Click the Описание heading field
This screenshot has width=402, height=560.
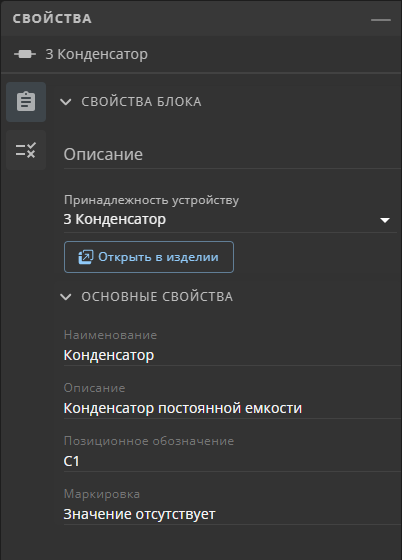pyautogui.click(x=232, y=155)
